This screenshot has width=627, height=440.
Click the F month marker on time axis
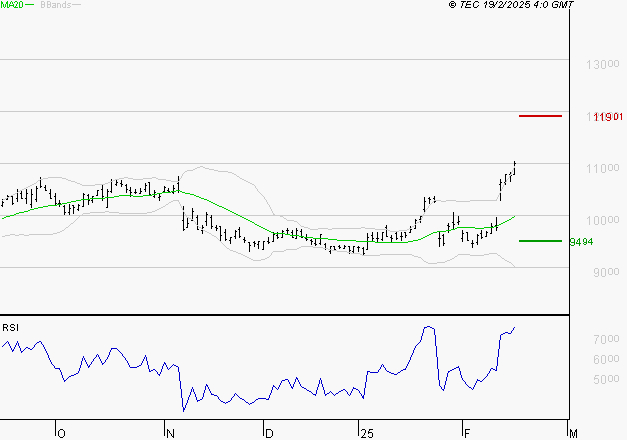click(467, 434)
